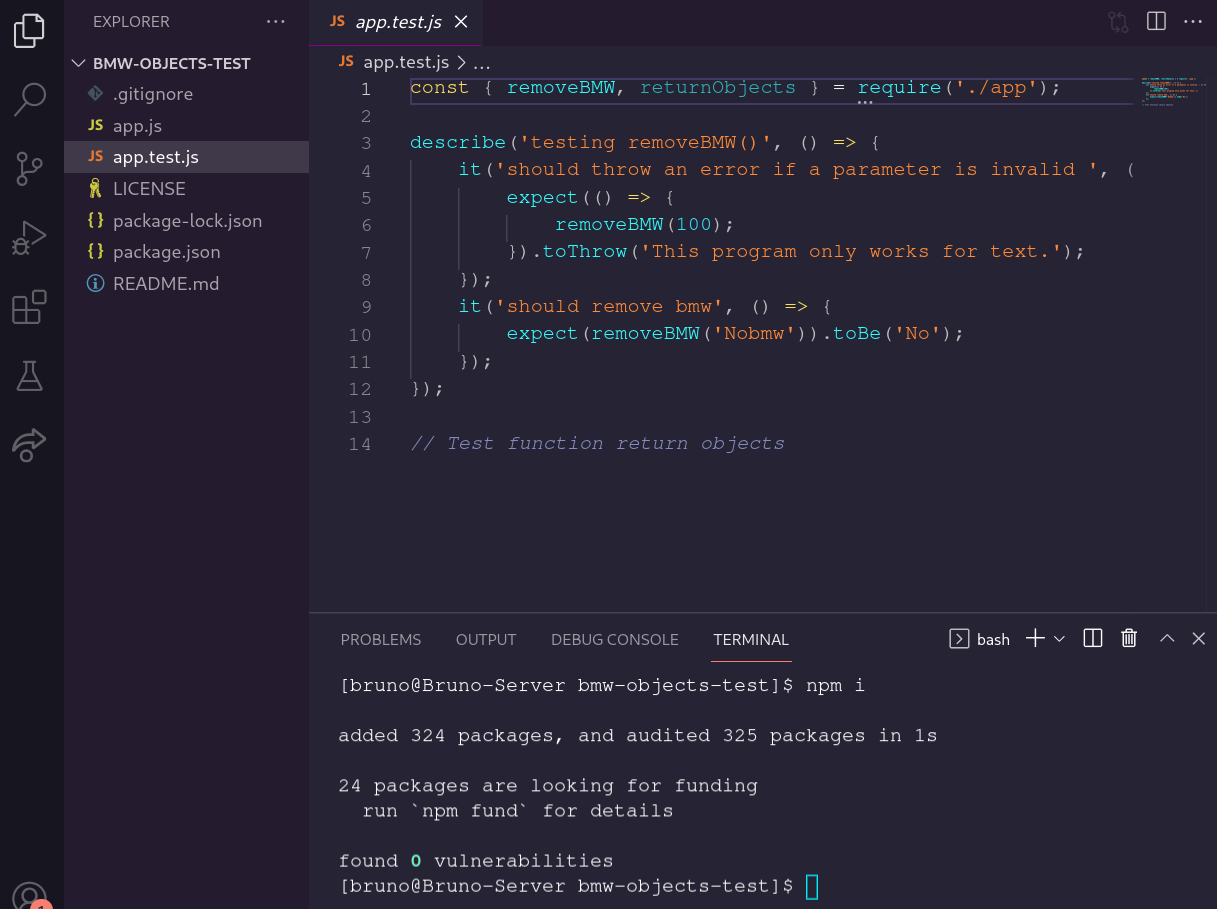Close the app.test.js editor tab

pyautogui.click(x=460, y=22)
